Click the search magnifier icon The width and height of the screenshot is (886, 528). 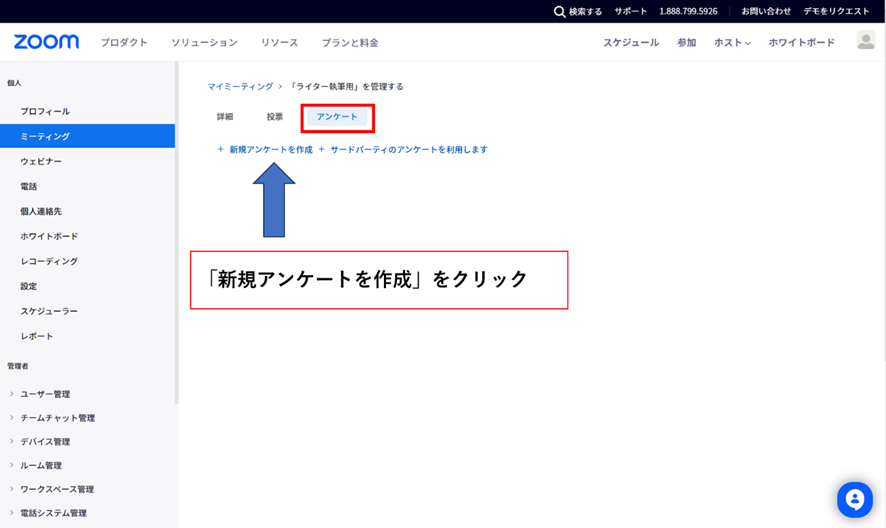click(559, 12)
